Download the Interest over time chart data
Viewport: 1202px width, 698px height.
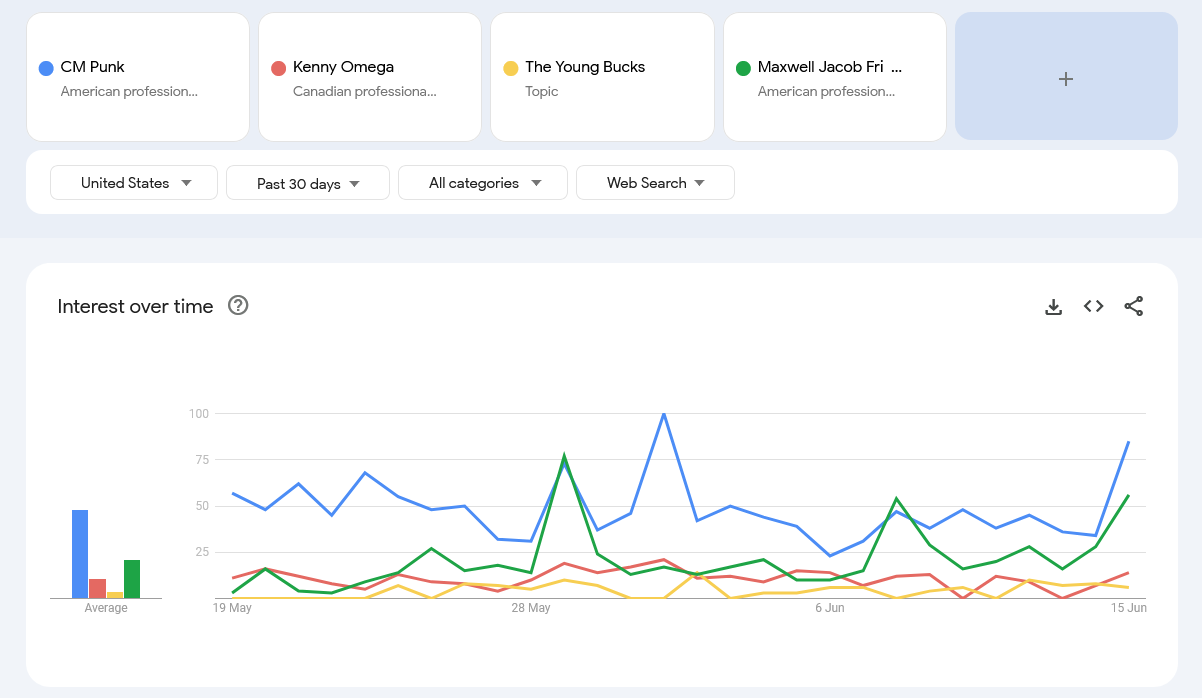(1053, 307)
